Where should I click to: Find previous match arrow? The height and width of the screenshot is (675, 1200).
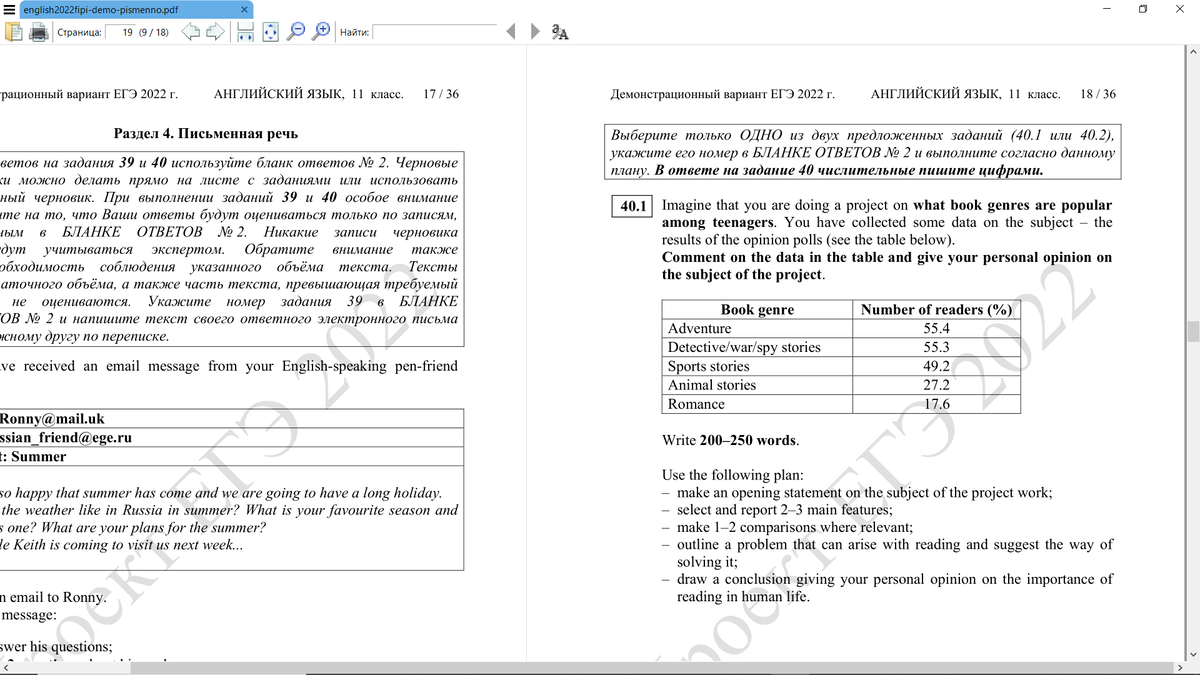512,32
